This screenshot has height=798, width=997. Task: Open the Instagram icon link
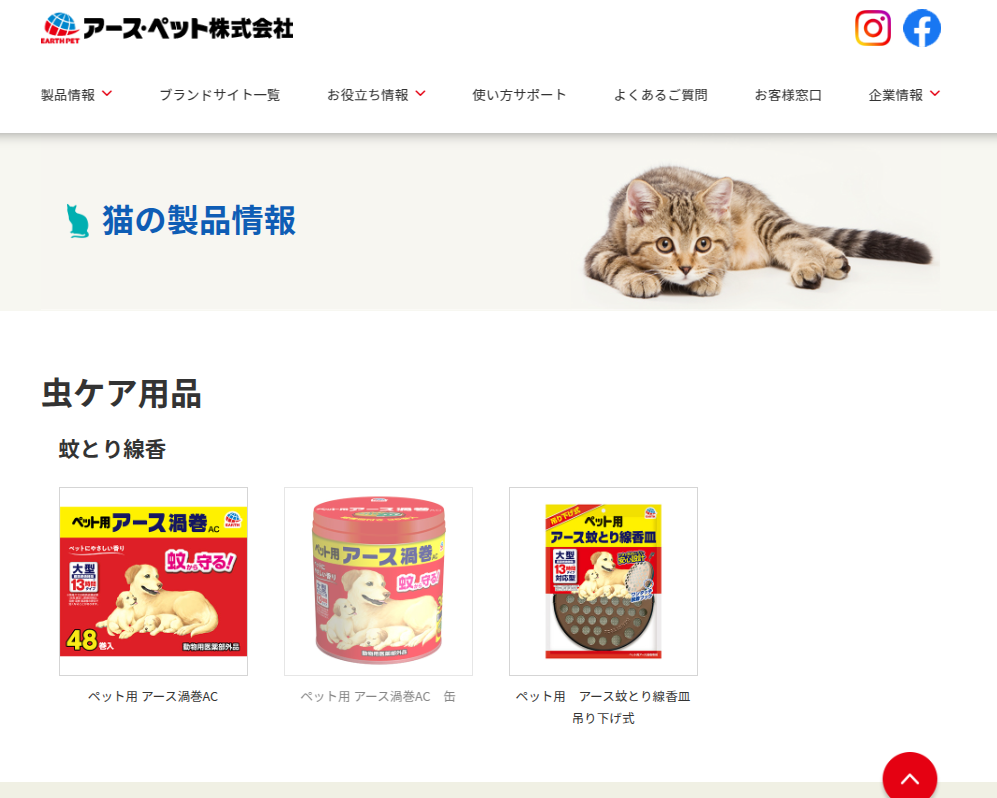point(872,28)
